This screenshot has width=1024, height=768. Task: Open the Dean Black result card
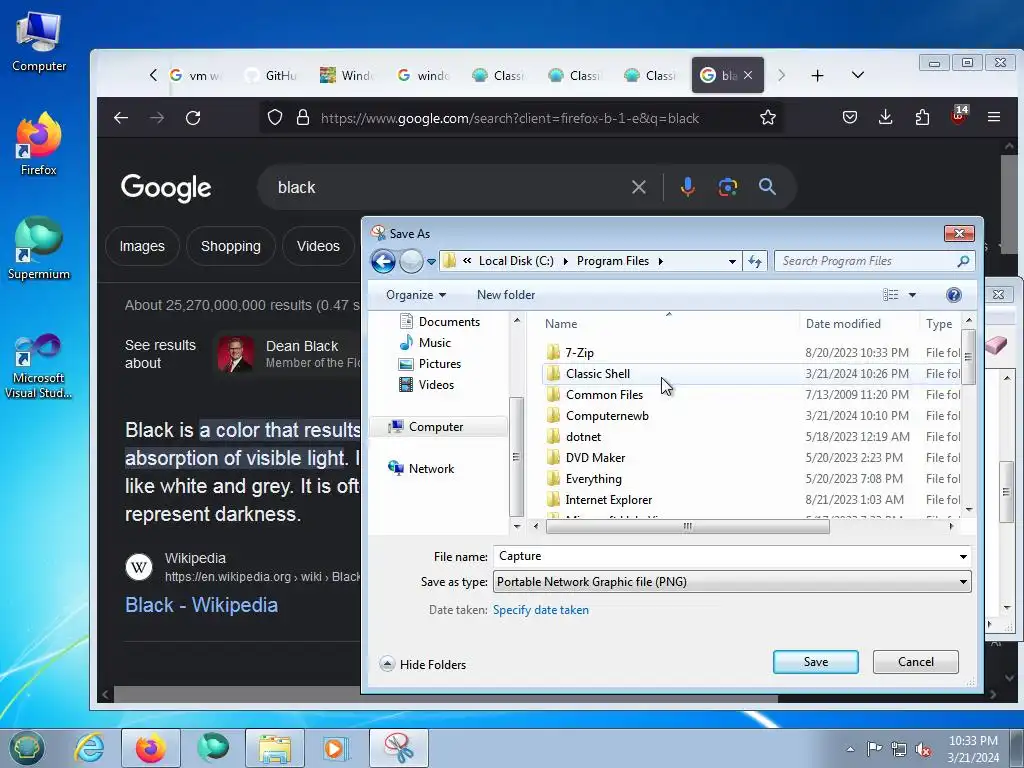point(289,354)
